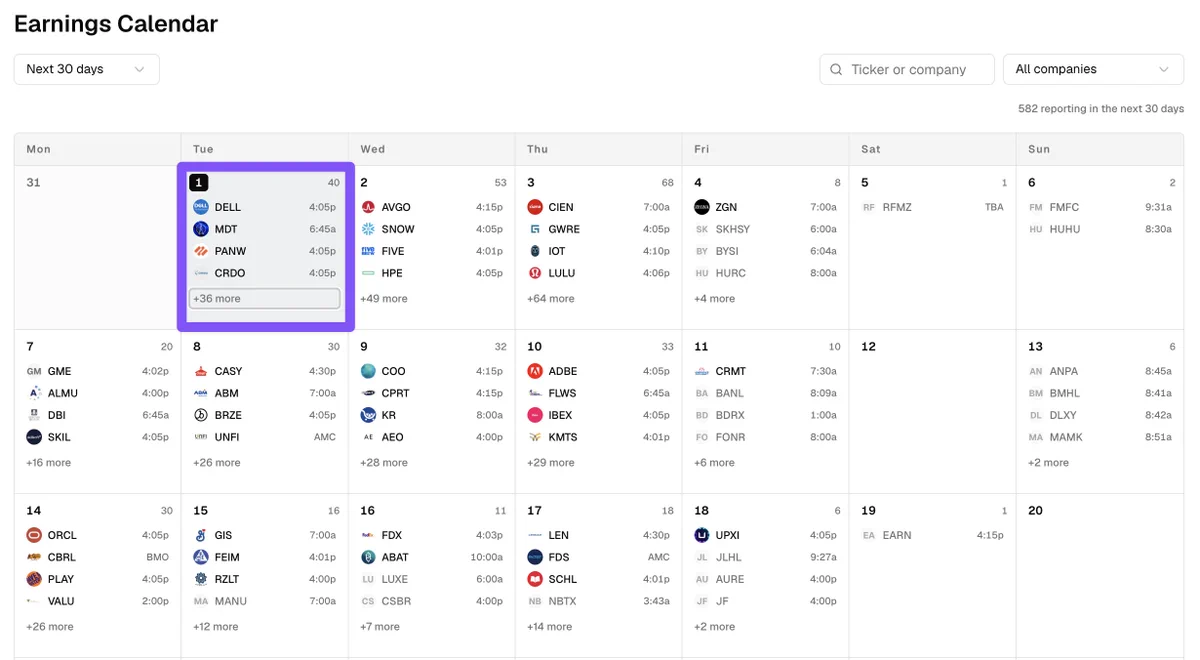Expand +16 more on day 7
The height and width of the screenshot is (660, 1200).
tap(49, 463)
